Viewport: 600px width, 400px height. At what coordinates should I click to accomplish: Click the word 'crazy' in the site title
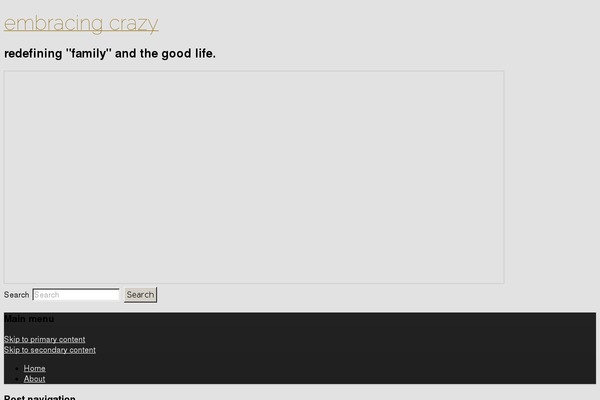coord(134,24)
